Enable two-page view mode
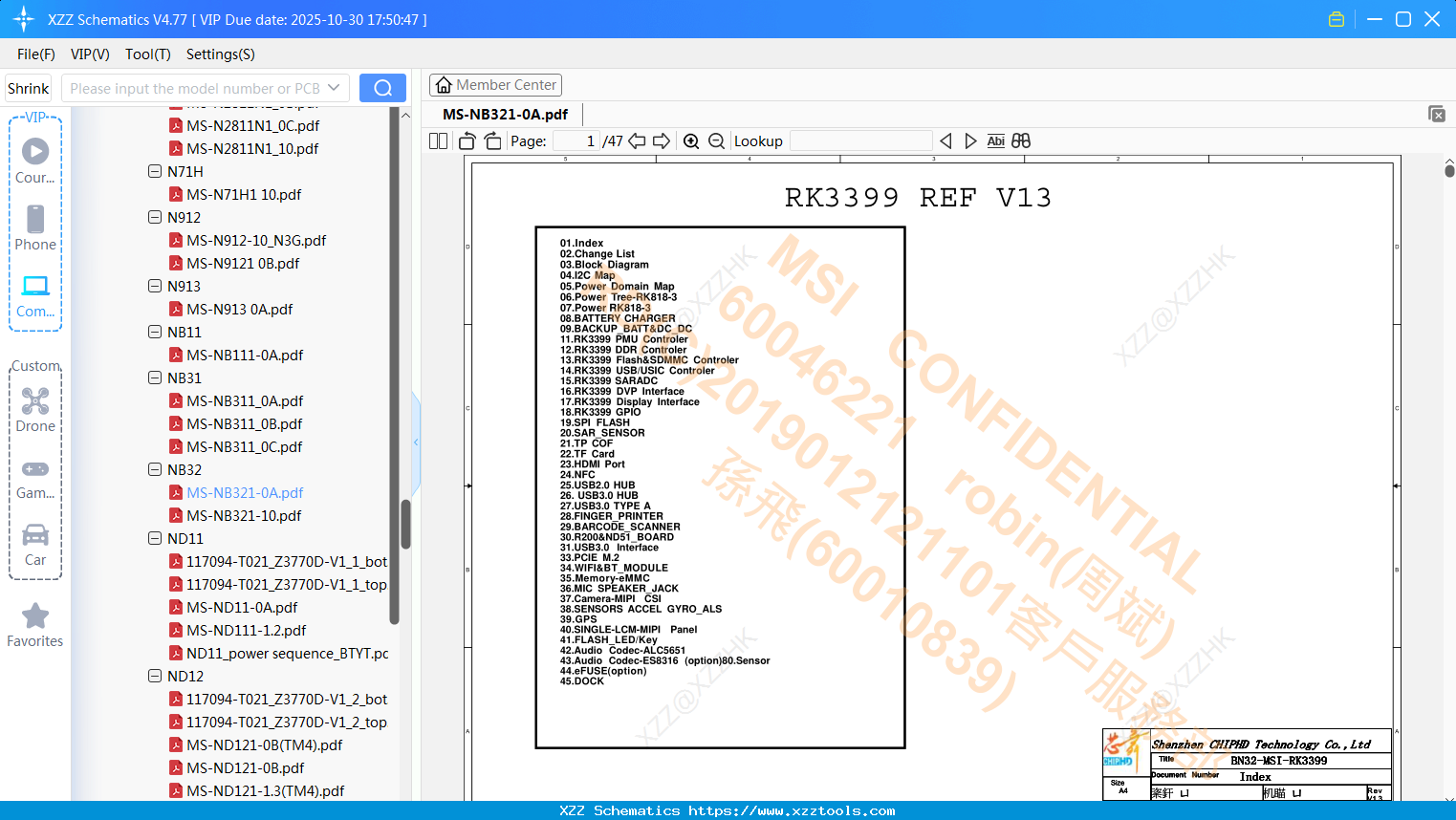Image resolution: width=1456 pixels, height=820 pixels. pyautogui.click(x=438, y=140)
